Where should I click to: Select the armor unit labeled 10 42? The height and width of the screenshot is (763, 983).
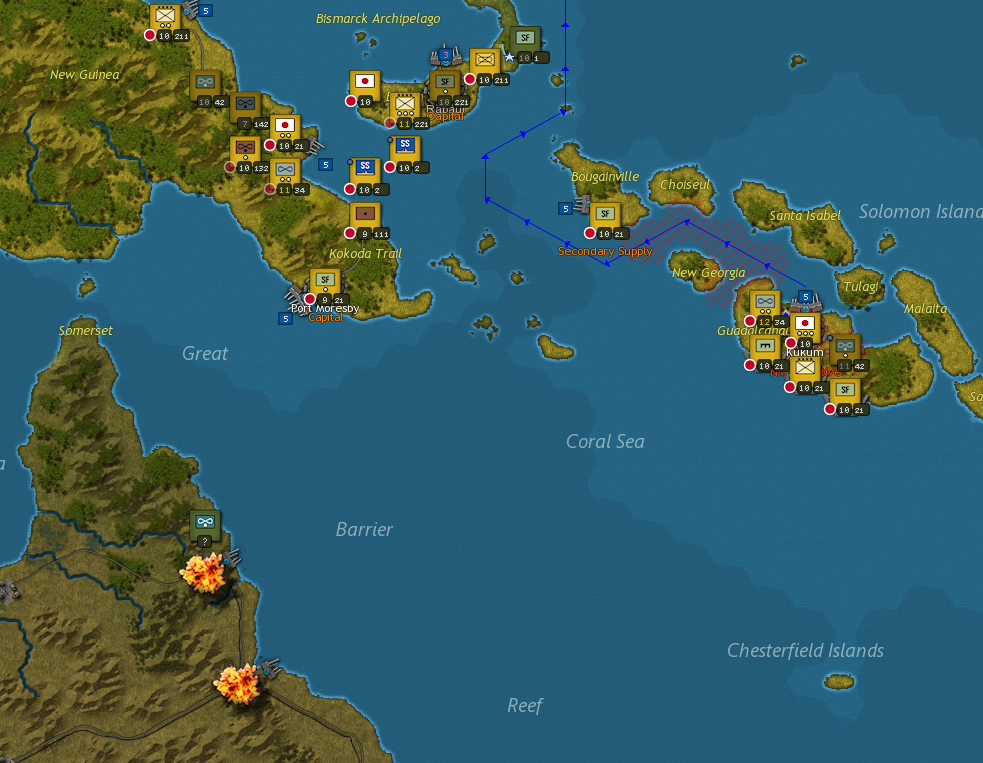click(x=205, y=86)
